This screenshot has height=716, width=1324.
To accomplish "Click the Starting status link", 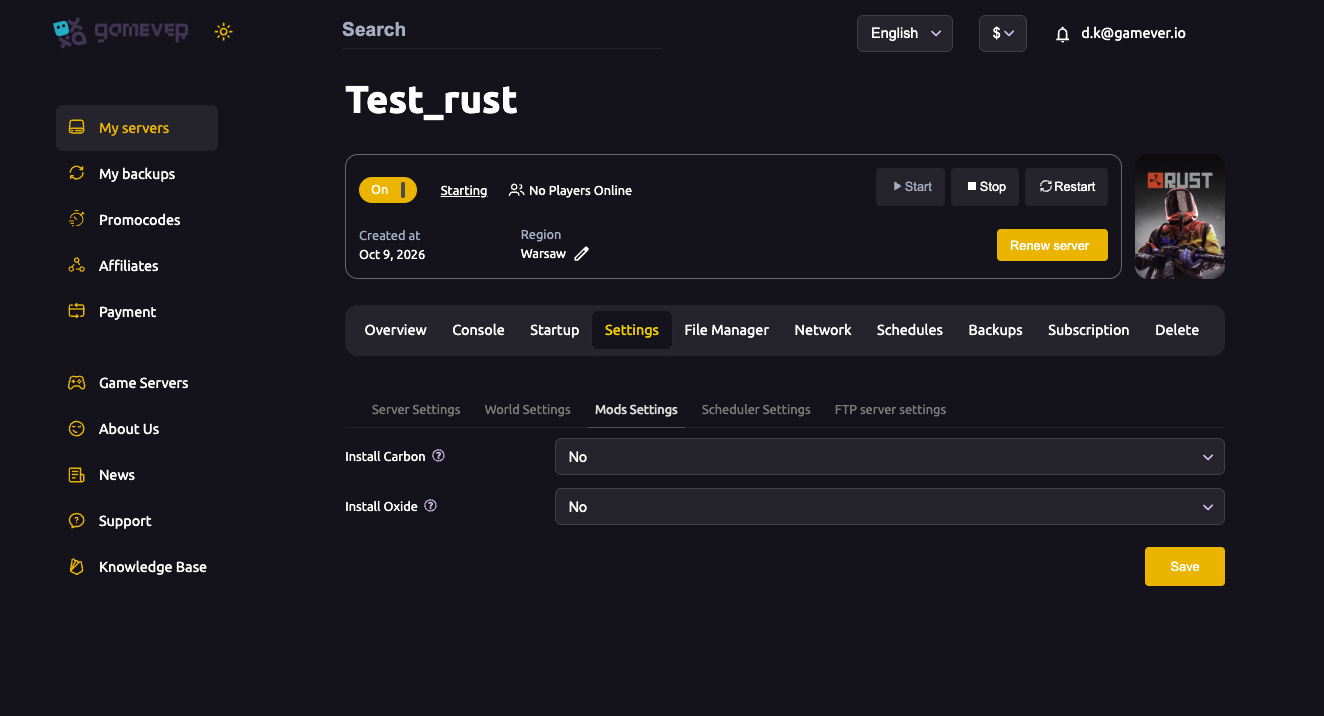I will [464, 190].
